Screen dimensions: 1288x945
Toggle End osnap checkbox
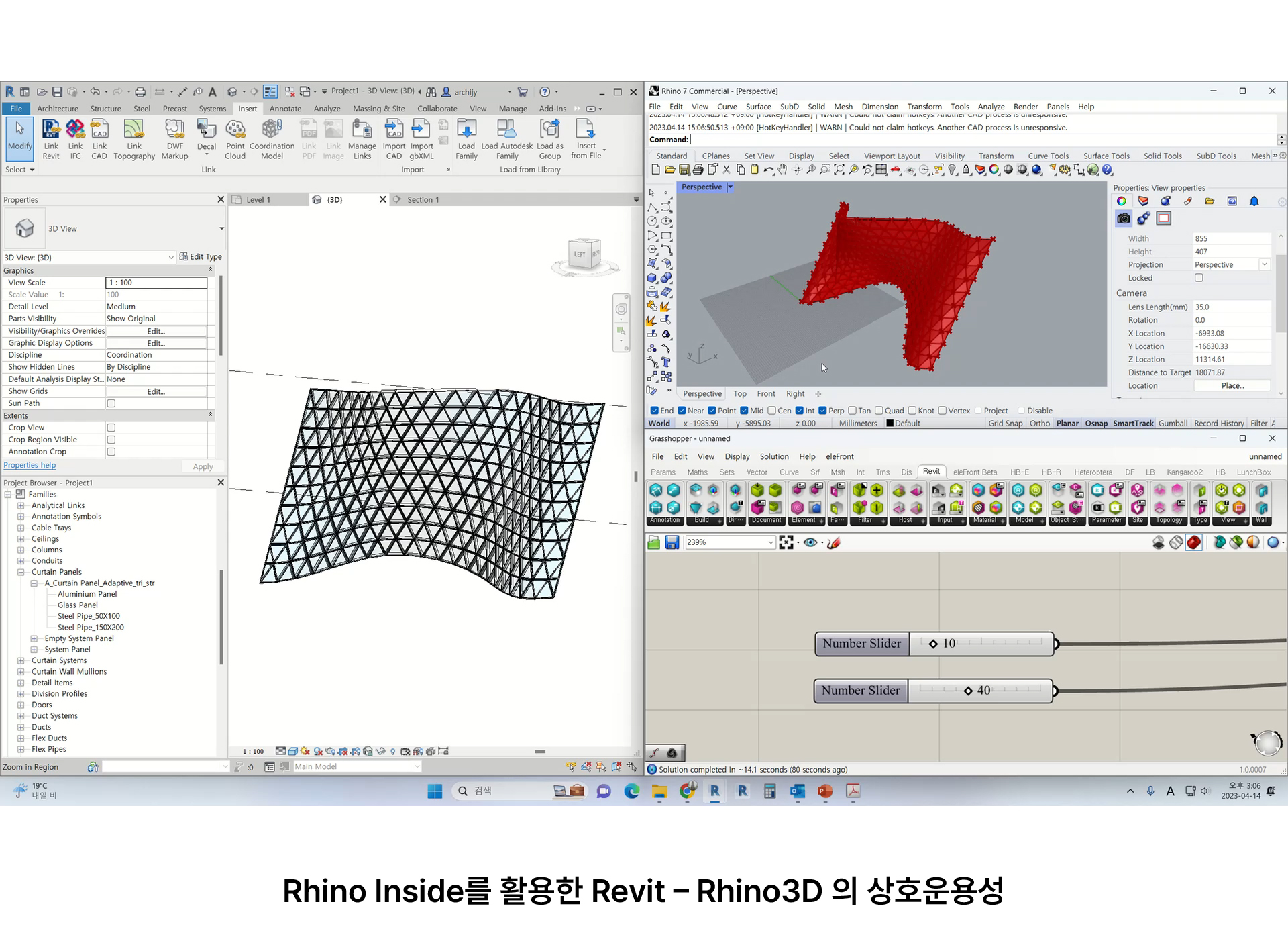pos(654,411)
